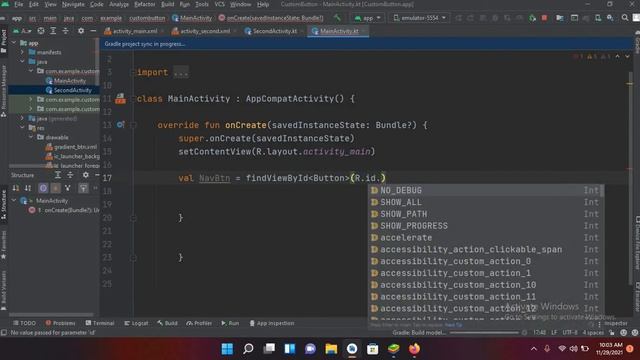Click the editor error stripe marker near top
Screen dimensions: 640x360
(x=630, y=84)
